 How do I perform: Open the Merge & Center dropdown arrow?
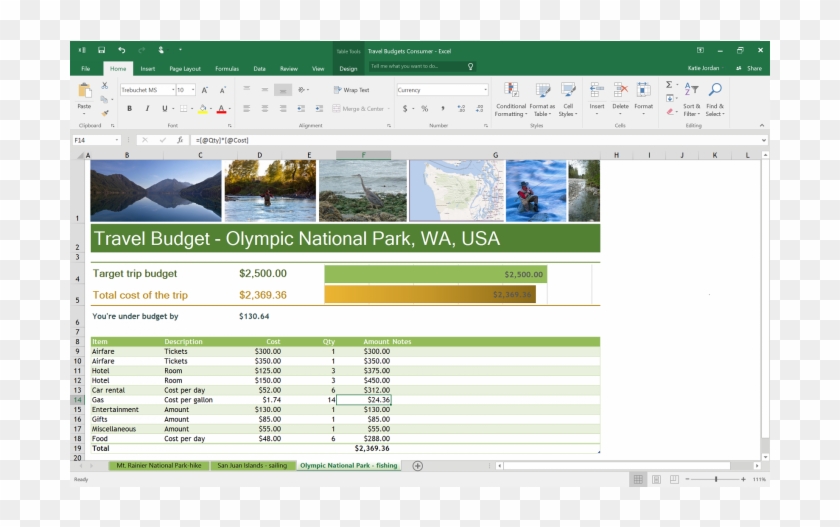pos(388,109)
